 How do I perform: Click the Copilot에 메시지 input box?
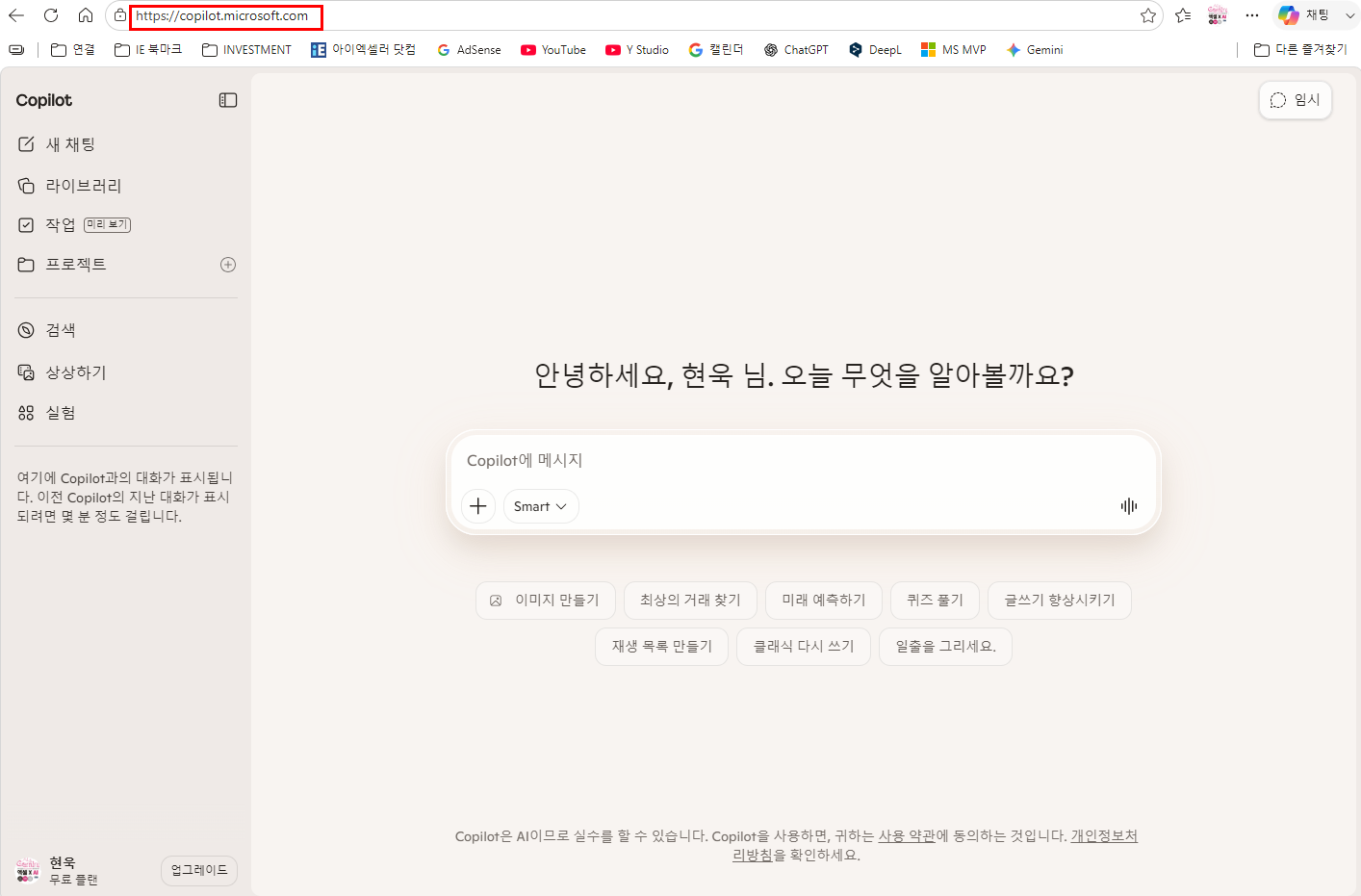pyautogui.click(x=803, y=461)
